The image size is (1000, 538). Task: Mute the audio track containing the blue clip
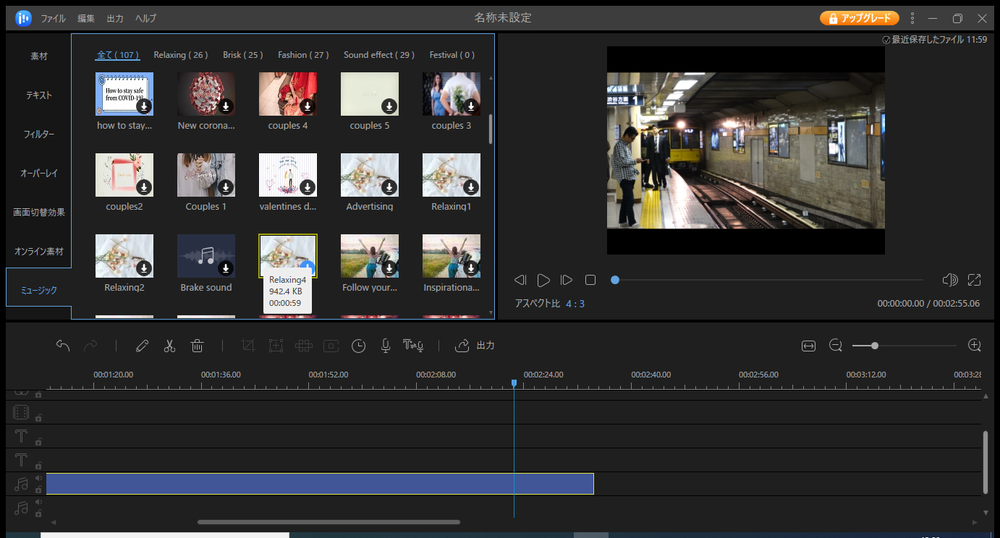[x=38, y=478]
